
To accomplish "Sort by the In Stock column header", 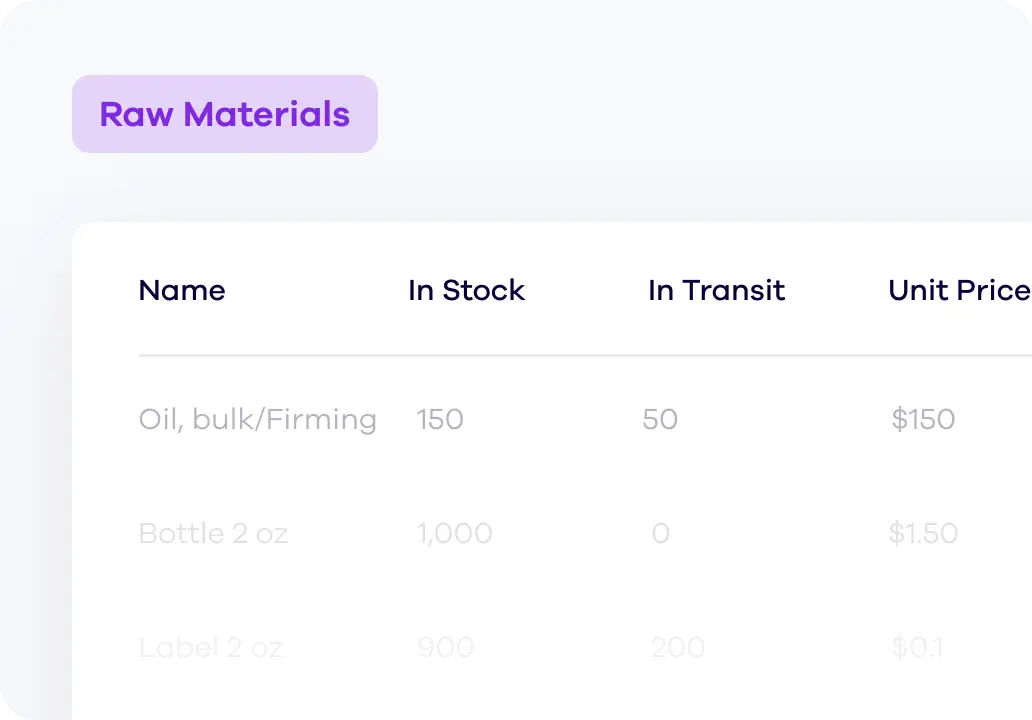I will click(x=466, y=291).
